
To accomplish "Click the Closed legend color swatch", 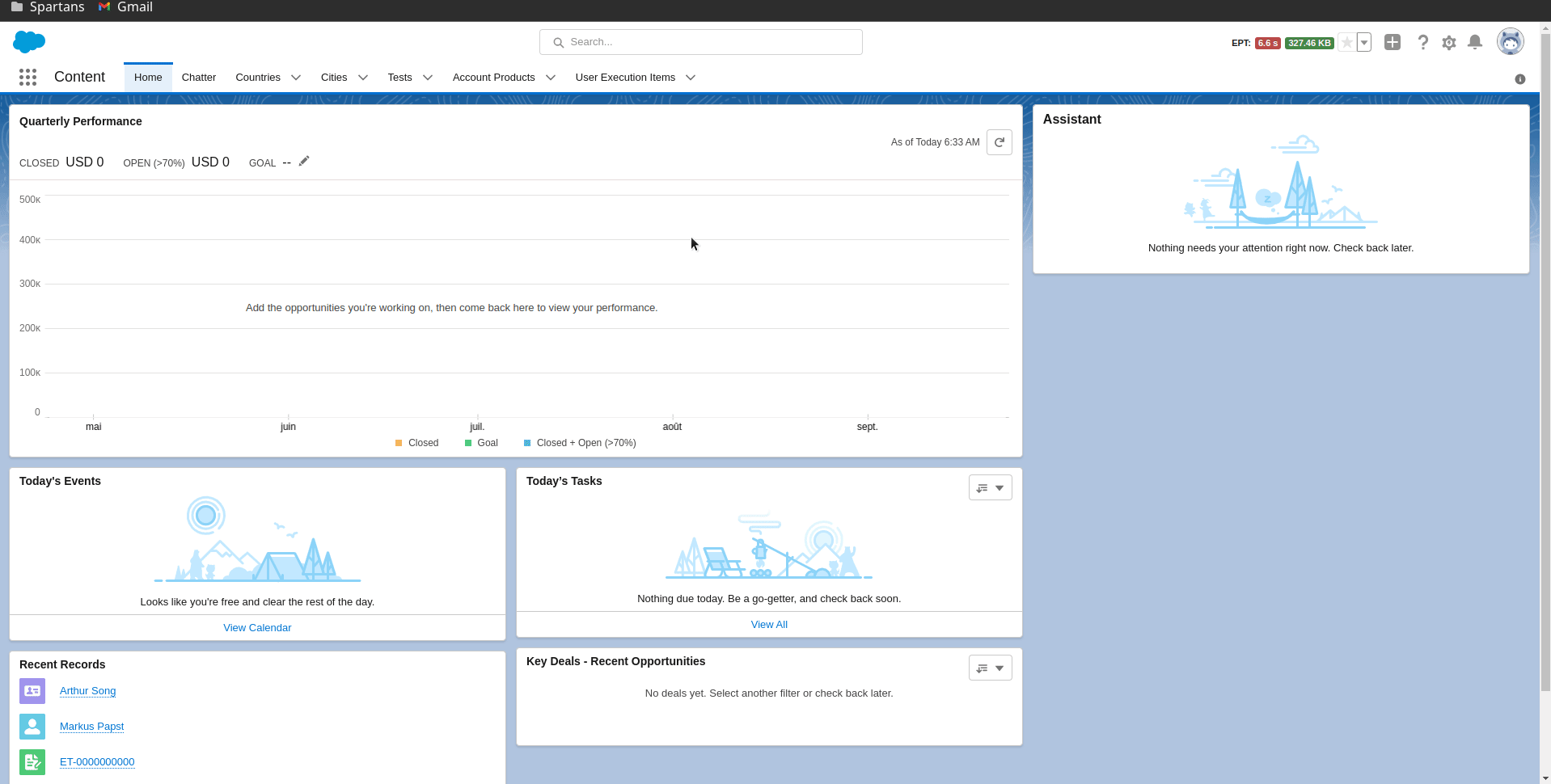I will 399,443.
